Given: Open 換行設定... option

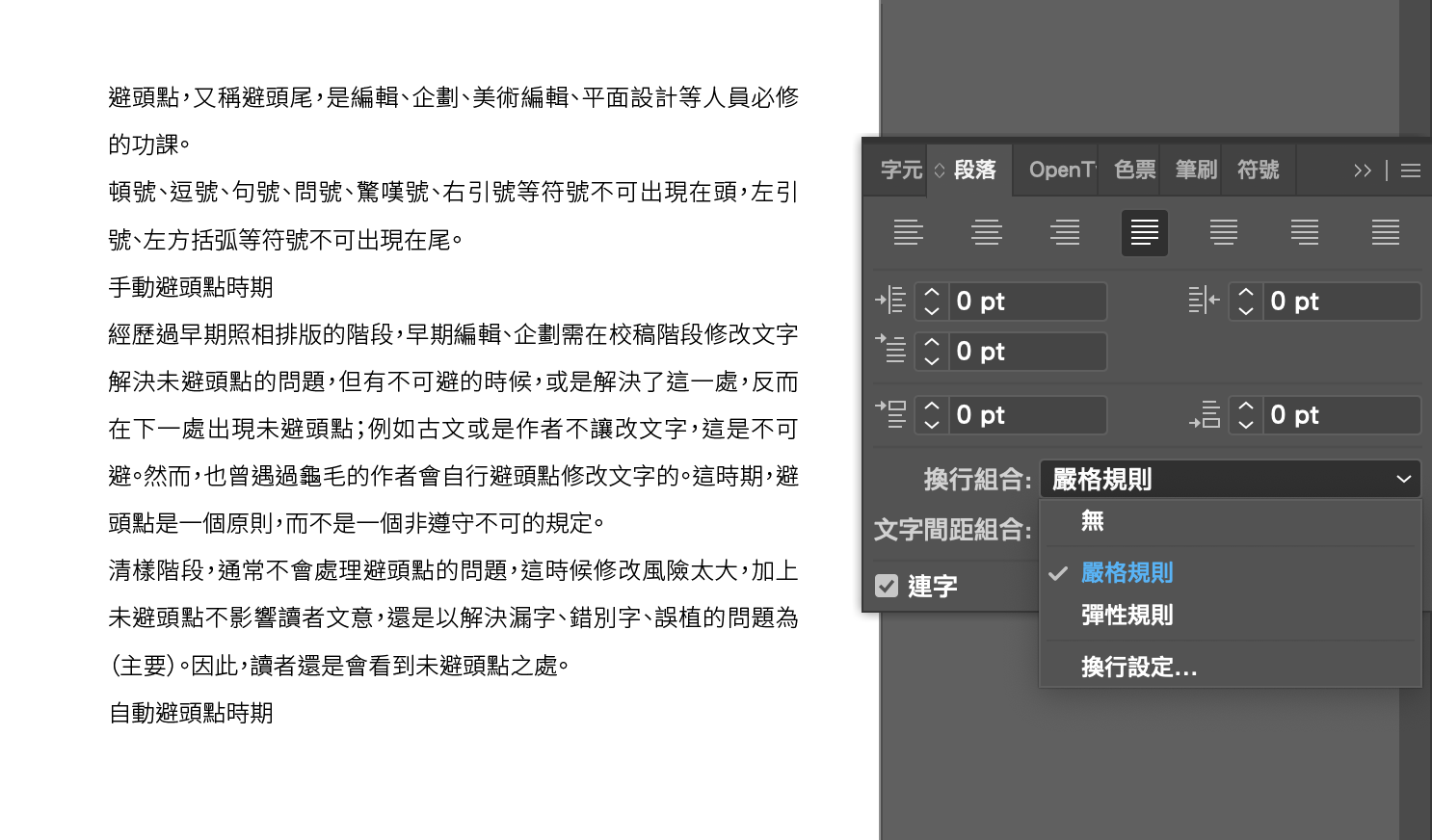Looking at the screenshot, I should tap(1138, 667).
